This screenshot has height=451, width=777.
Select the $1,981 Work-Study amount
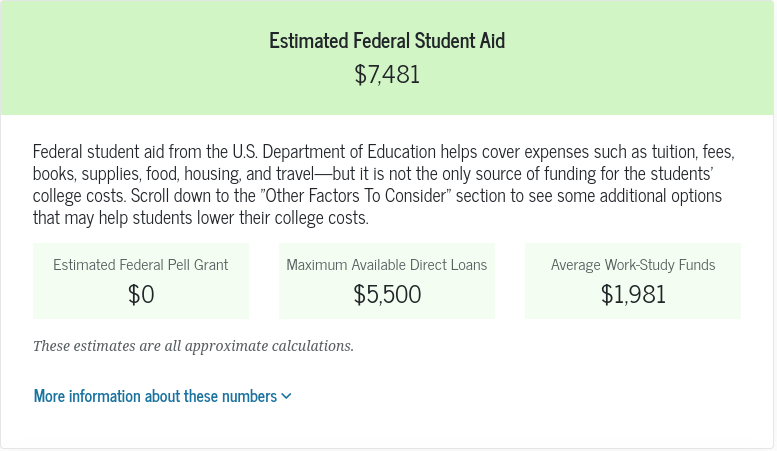click(633, 295)
